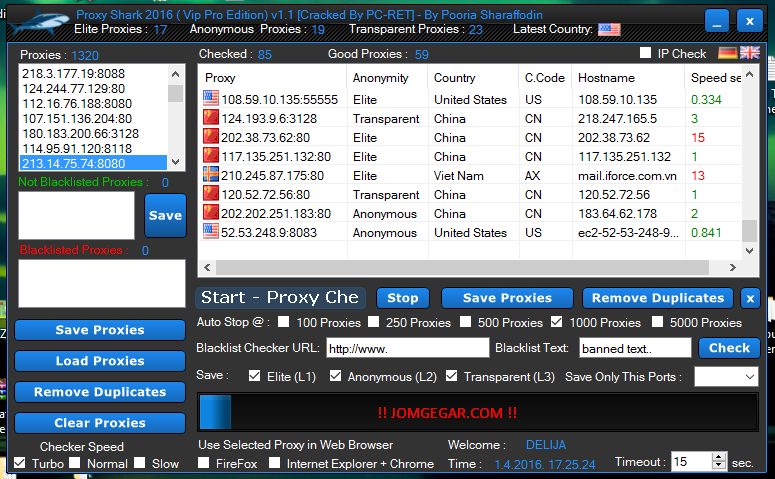Image resolution: width=775 pixels, height=479 pixels.
Task: Click the Latest Country US flag
Action: 609,29
